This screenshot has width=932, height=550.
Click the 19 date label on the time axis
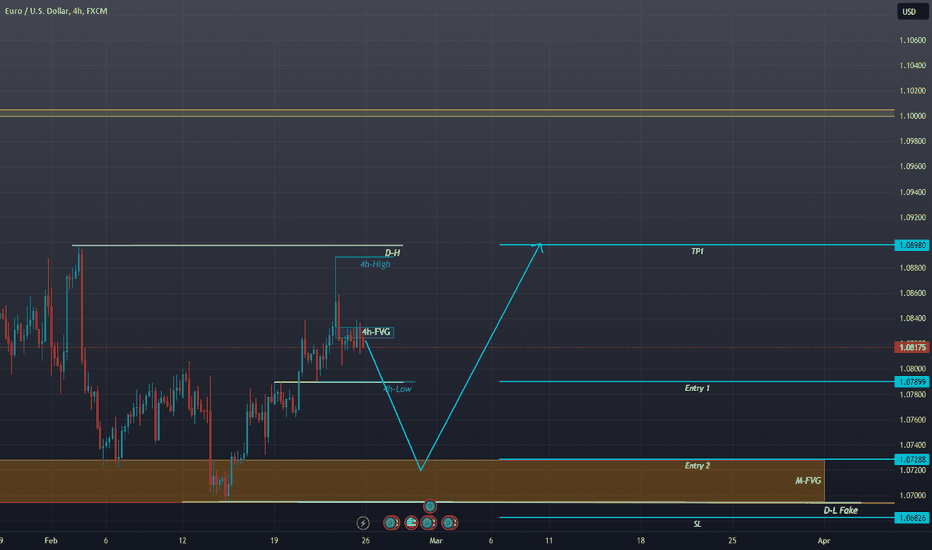click(x=274, y=540)
